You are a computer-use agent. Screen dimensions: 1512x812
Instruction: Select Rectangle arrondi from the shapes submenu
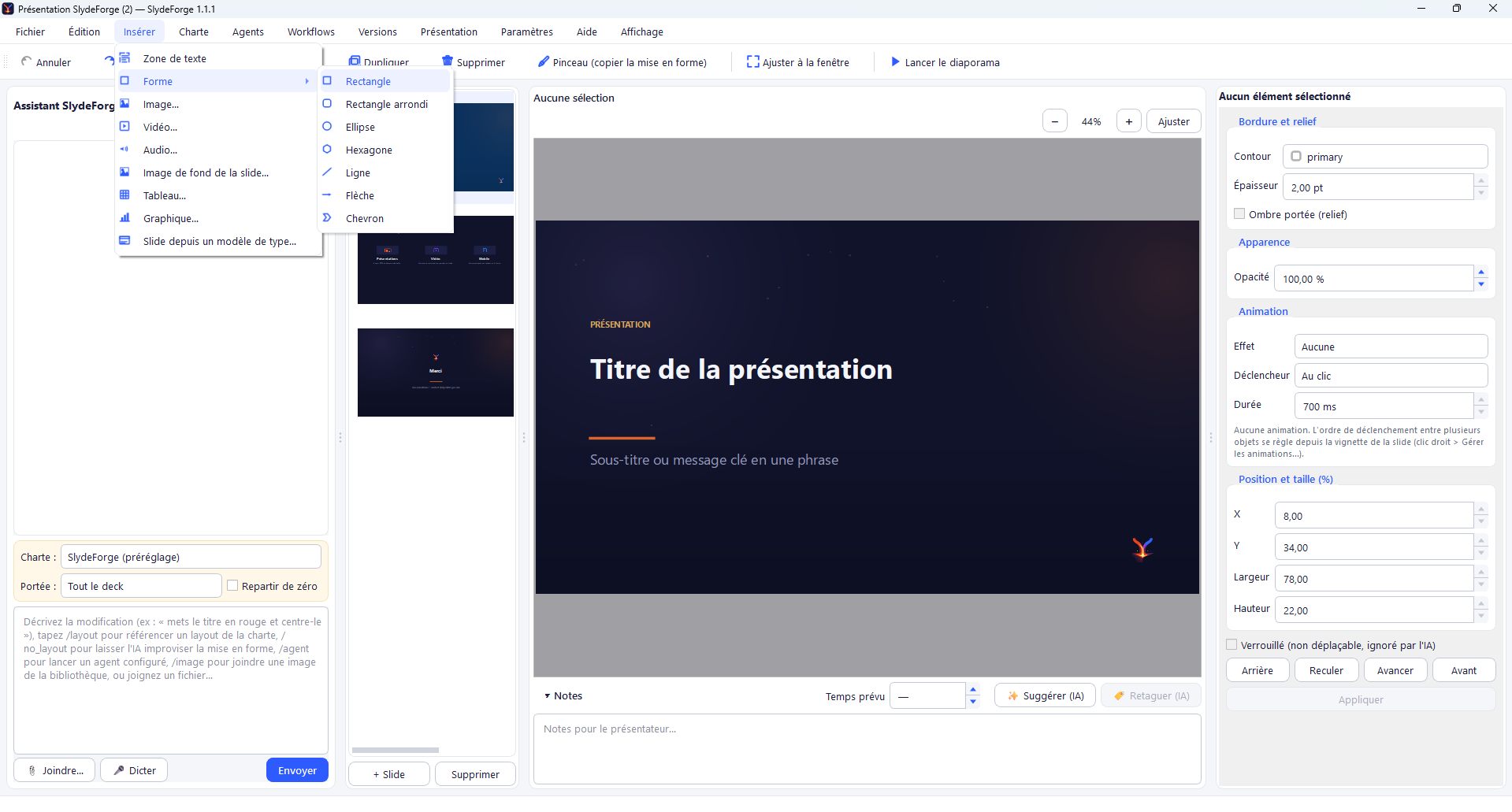pyautogui.click(x=386, y=104)
